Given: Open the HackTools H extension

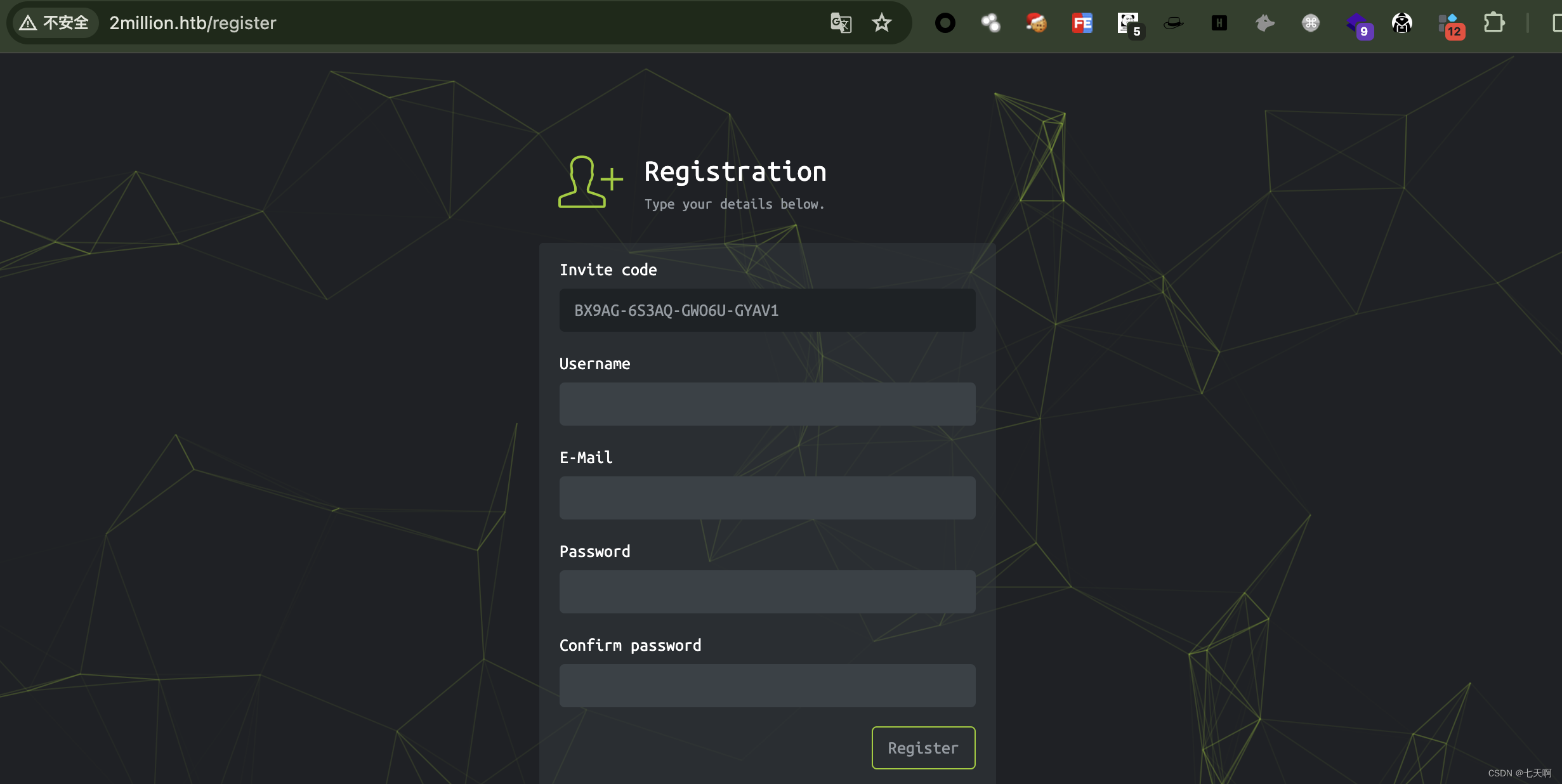Looking at the screenshot, I should tap(1219, 23).
